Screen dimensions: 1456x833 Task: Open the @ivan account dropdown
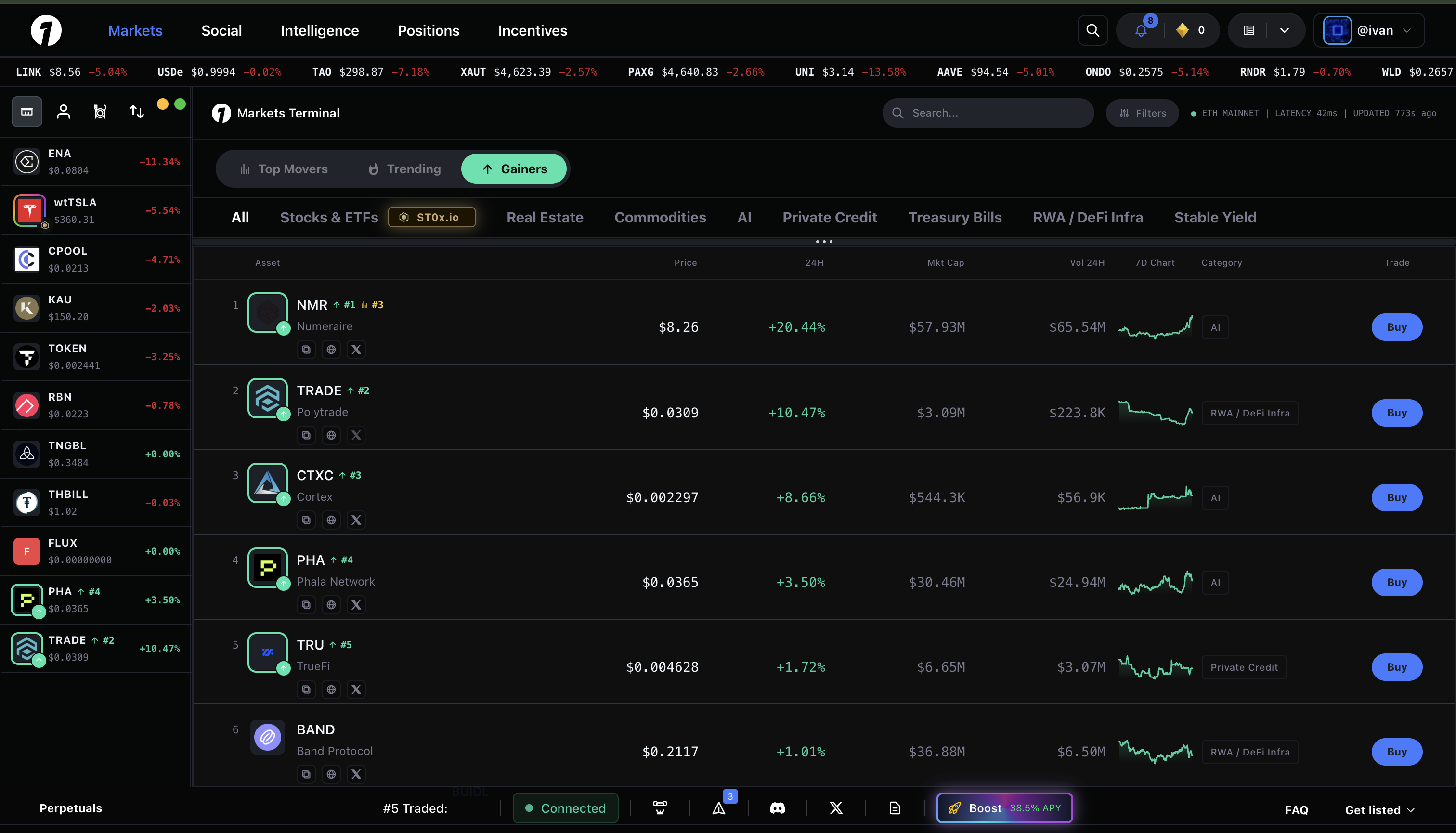(1368, 30)
